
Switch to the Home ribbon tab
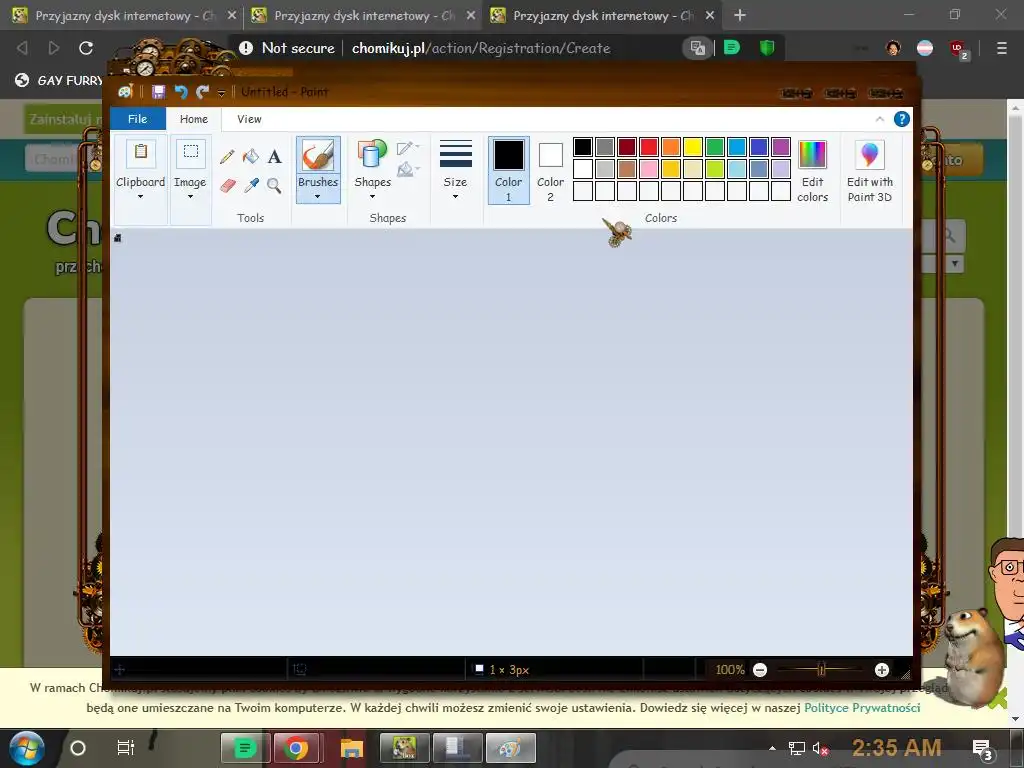[194, 119]
